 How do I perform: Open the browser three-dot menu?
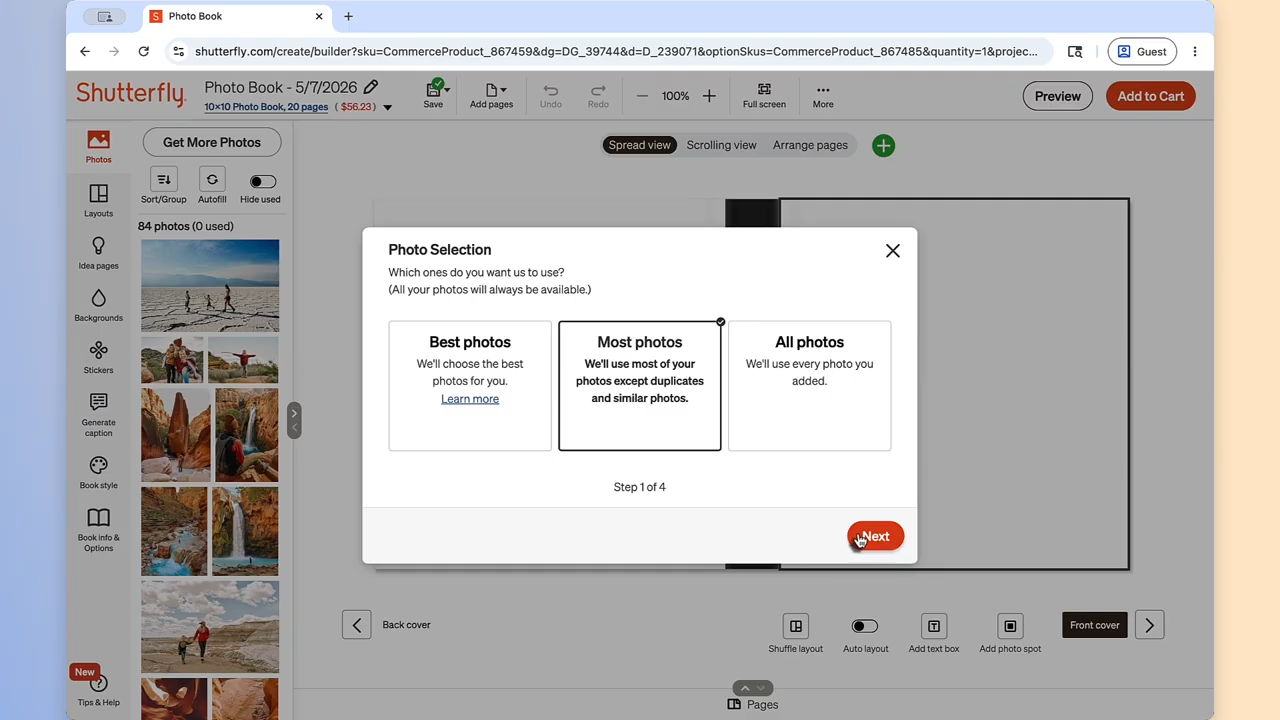[1195, 51]
